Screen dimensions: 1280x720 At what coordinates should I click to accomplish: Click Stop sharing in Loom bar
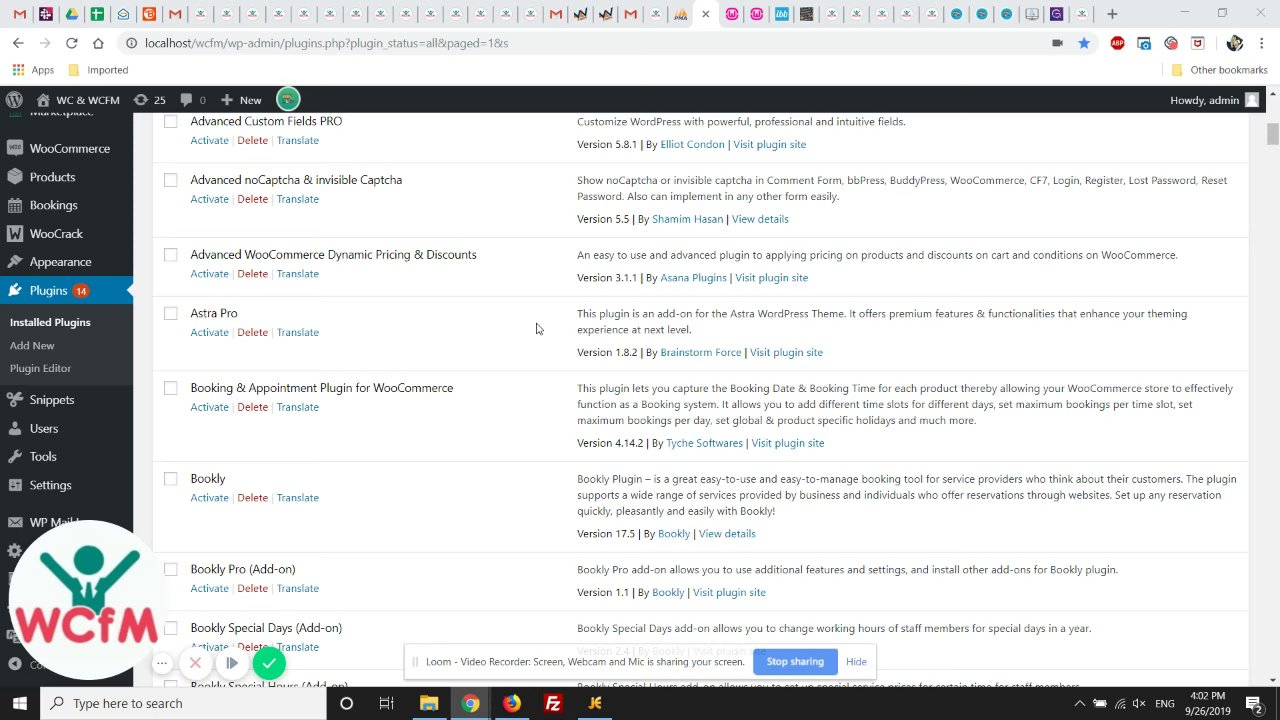click(x=795, y=662)
